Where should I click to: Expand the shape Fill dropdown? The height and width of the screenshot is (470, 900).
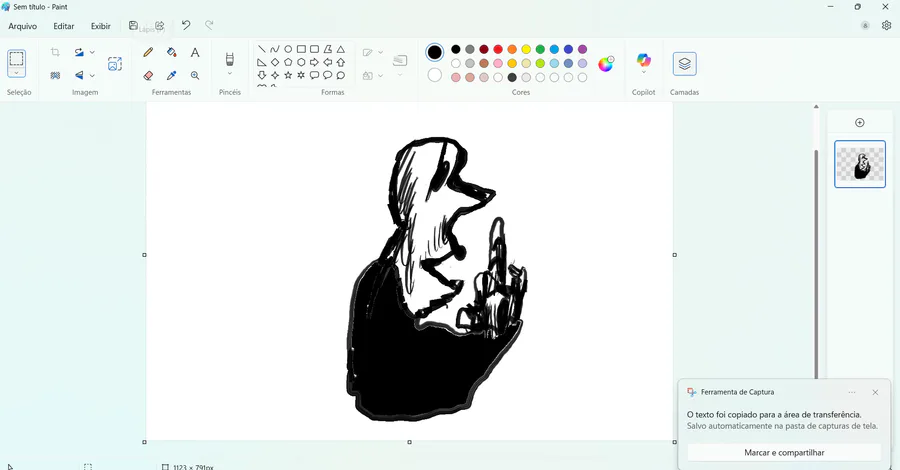point(380,75)
